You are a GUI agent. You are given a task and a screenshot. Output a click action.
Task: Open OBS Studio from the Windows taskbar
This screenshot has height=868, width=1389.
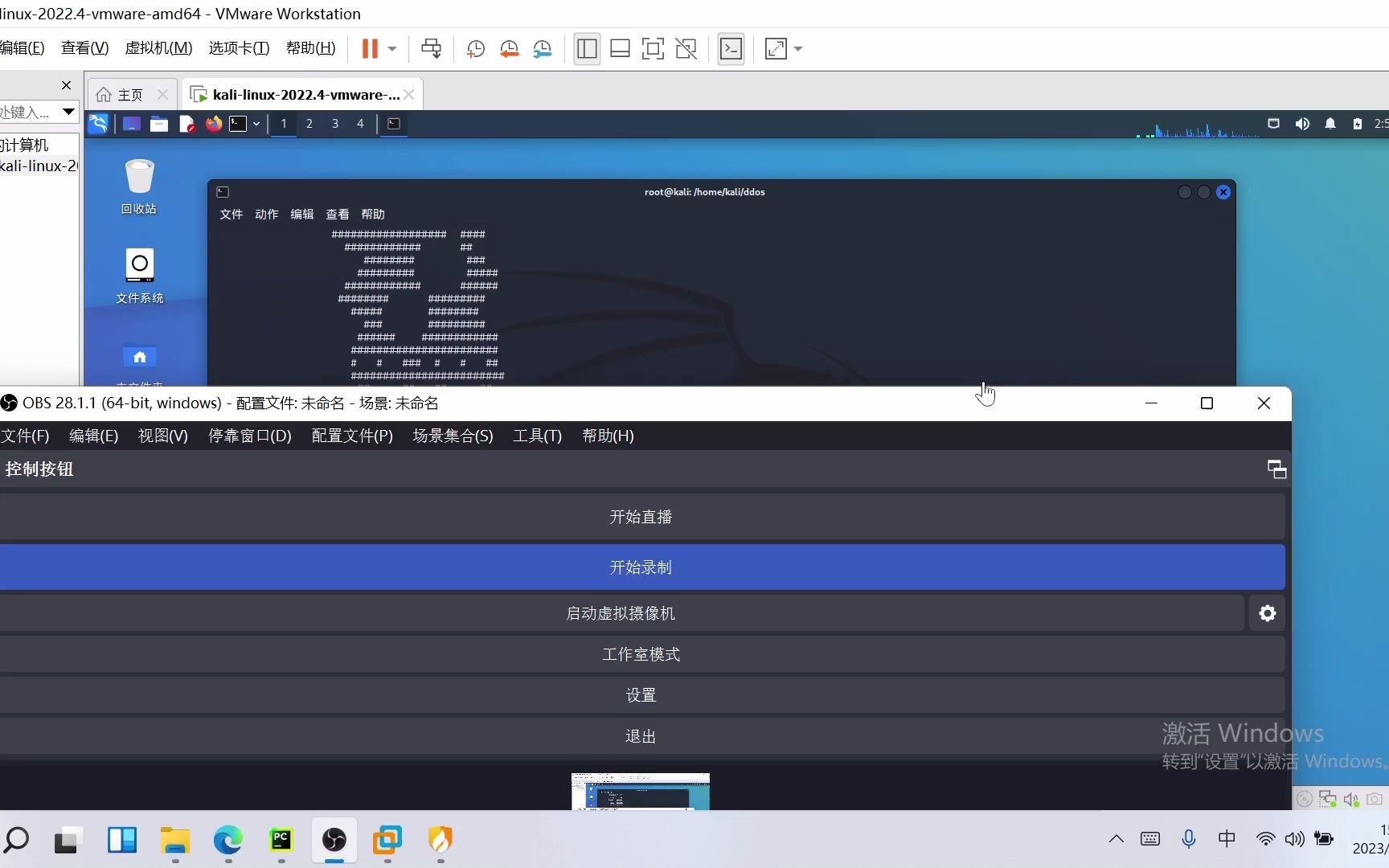(334, 840)
